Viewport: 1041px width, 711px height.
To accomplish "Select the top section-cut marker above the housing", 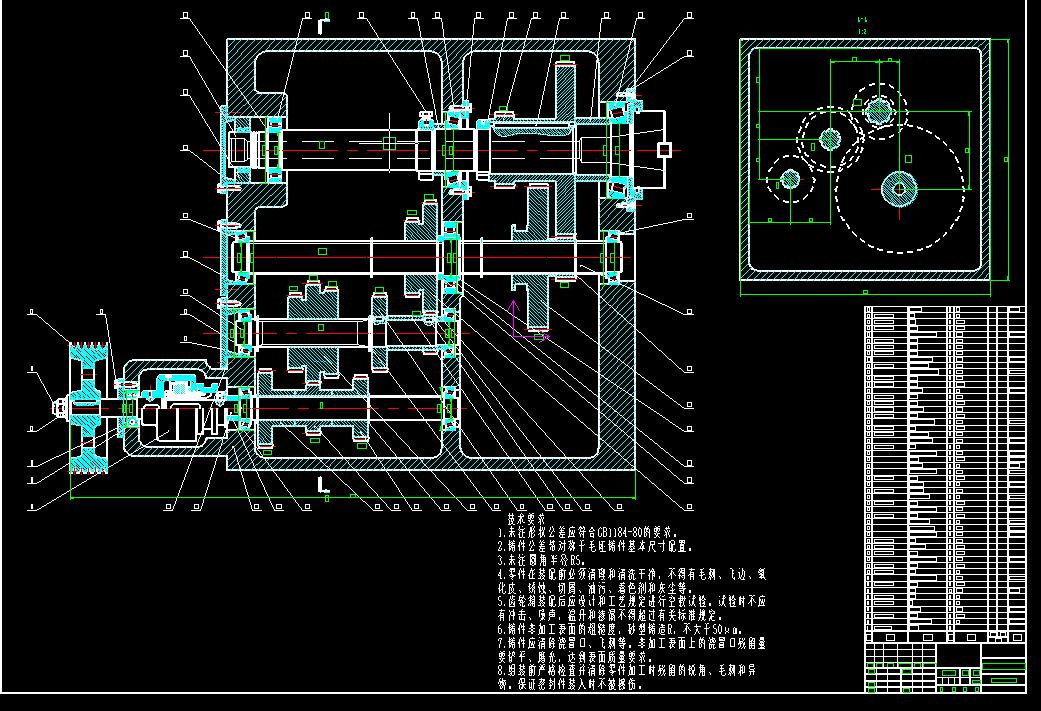I will coord(323,25).
